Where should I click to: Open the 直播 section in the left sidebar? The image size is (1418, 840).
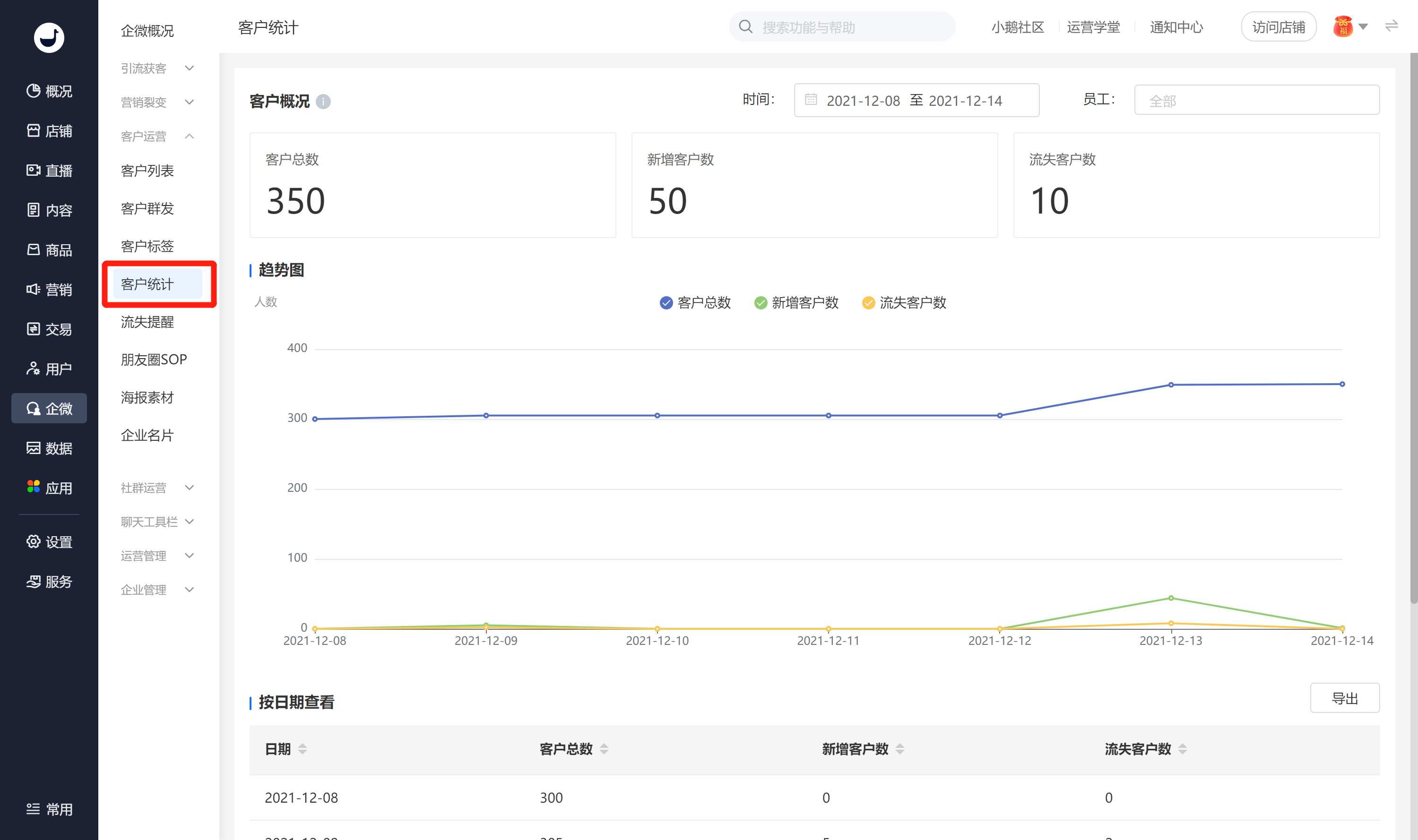pos(49,171)
